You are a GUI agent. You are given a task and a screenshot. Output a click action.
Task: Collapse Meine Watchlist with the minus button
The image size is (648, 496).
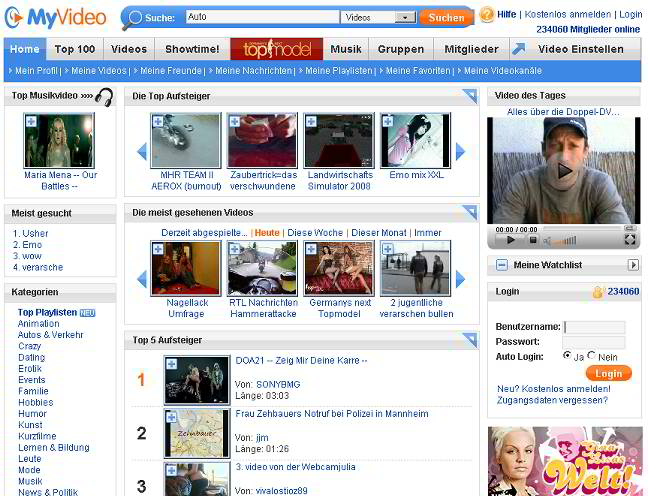[501, 265]
